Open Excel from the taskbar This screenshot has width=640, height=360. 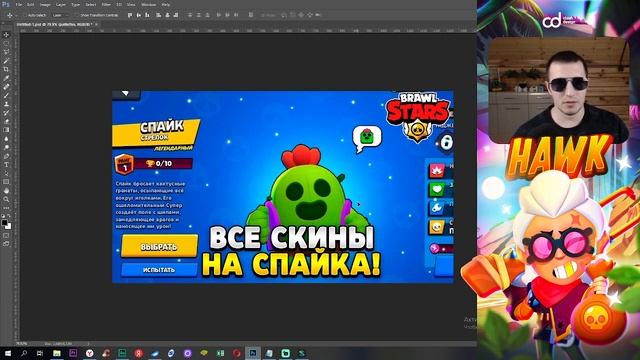click(x=220, y=353)
